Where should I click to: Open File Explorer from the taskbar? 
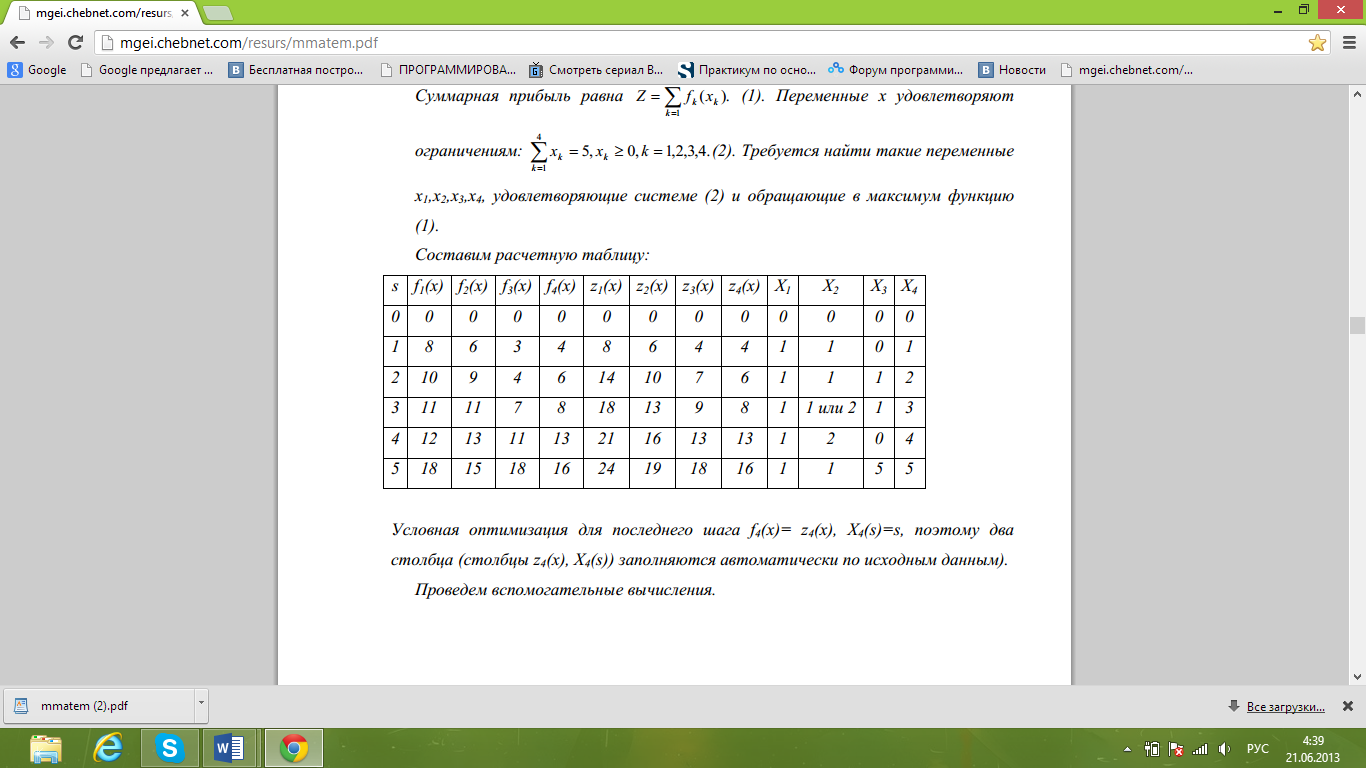point(45,748)
